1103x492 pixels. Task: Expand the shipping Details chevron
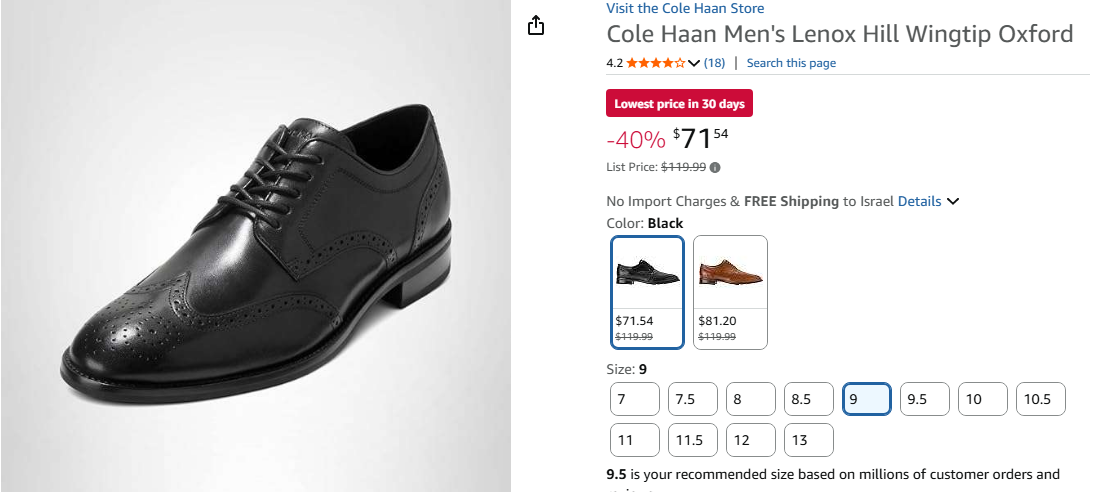click(953, 201)
